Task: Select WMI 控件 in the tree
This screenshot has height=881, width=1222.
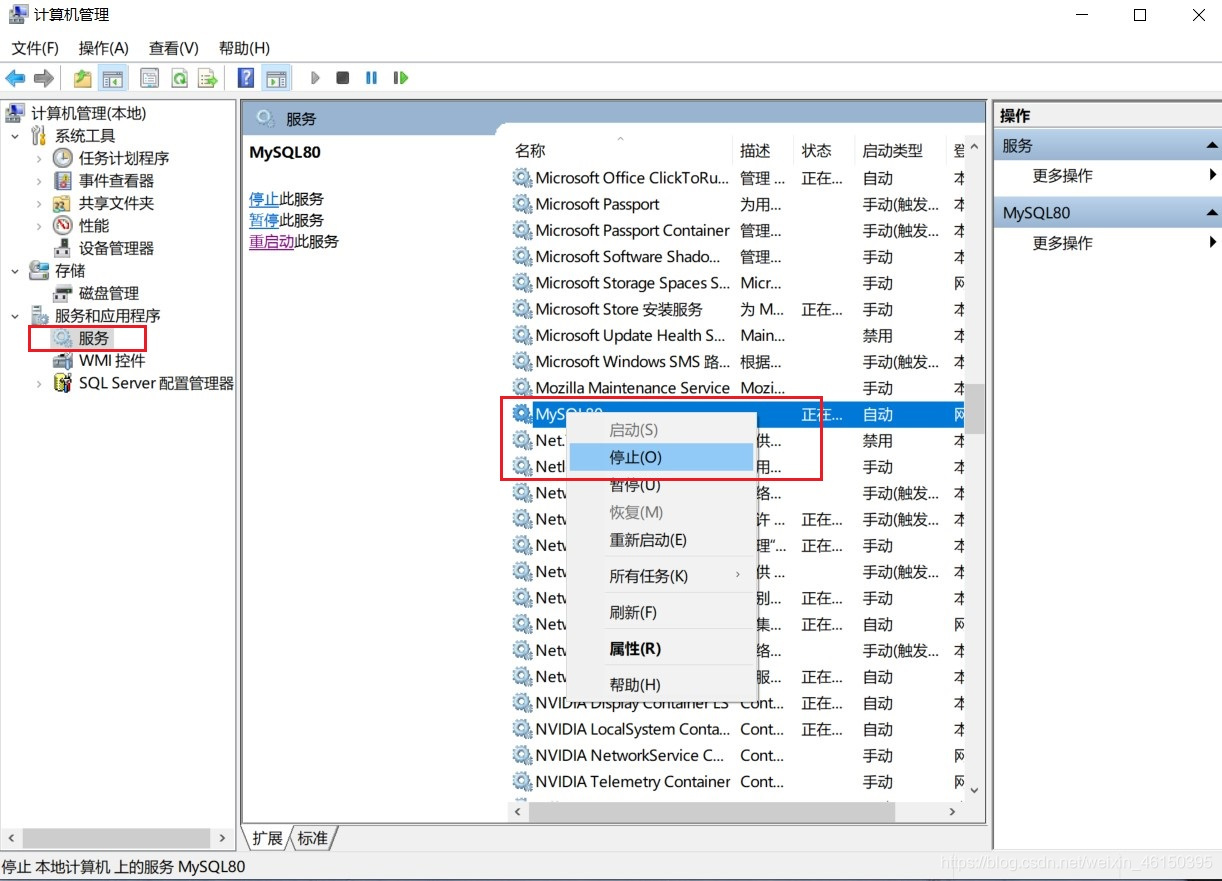Action: [112, 361]
